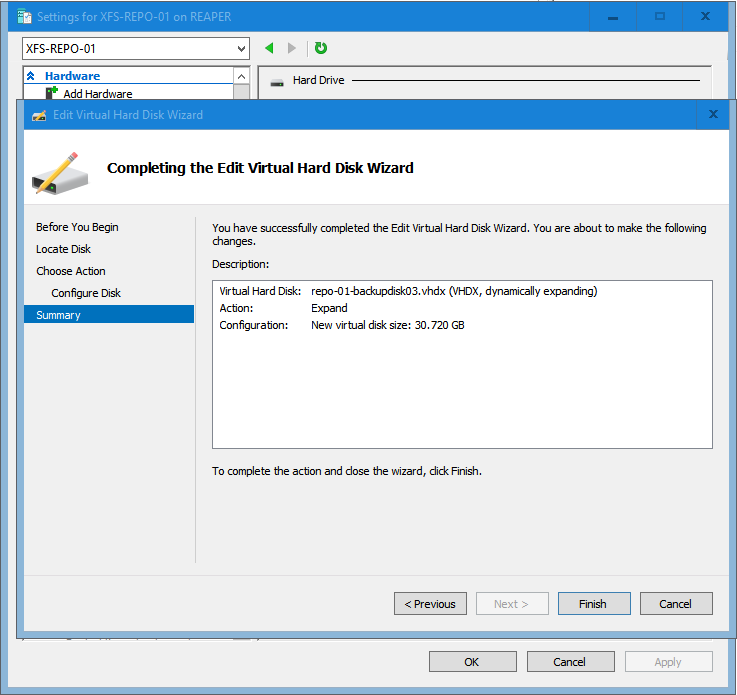The height and width of the screenshot is (695, 737).
Task: Click the 'Hard Drive' label in Settings pane
Action: (x=318, y=80)
